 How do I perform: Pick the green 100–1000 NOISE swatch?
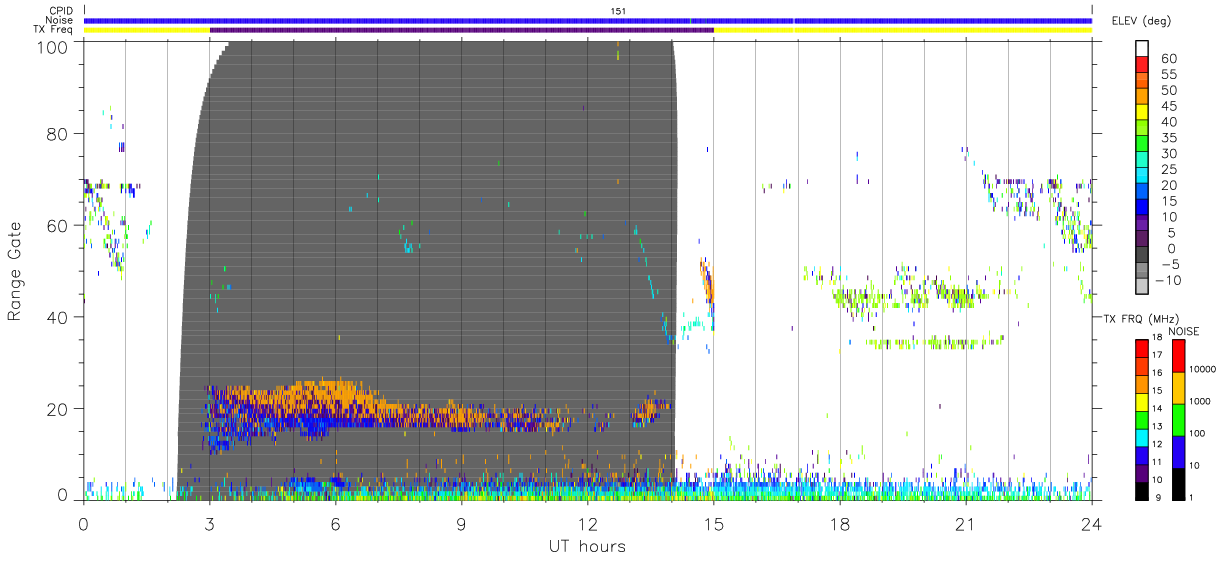coord(1178,420)
